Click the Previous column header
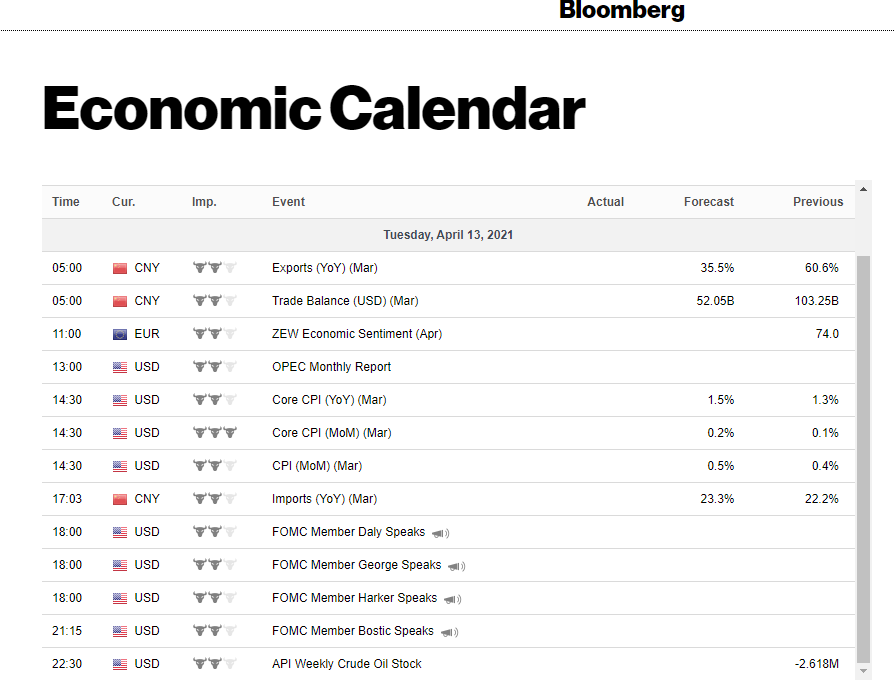The width and height of the screenshot is (895, 698). click(817, 202)
